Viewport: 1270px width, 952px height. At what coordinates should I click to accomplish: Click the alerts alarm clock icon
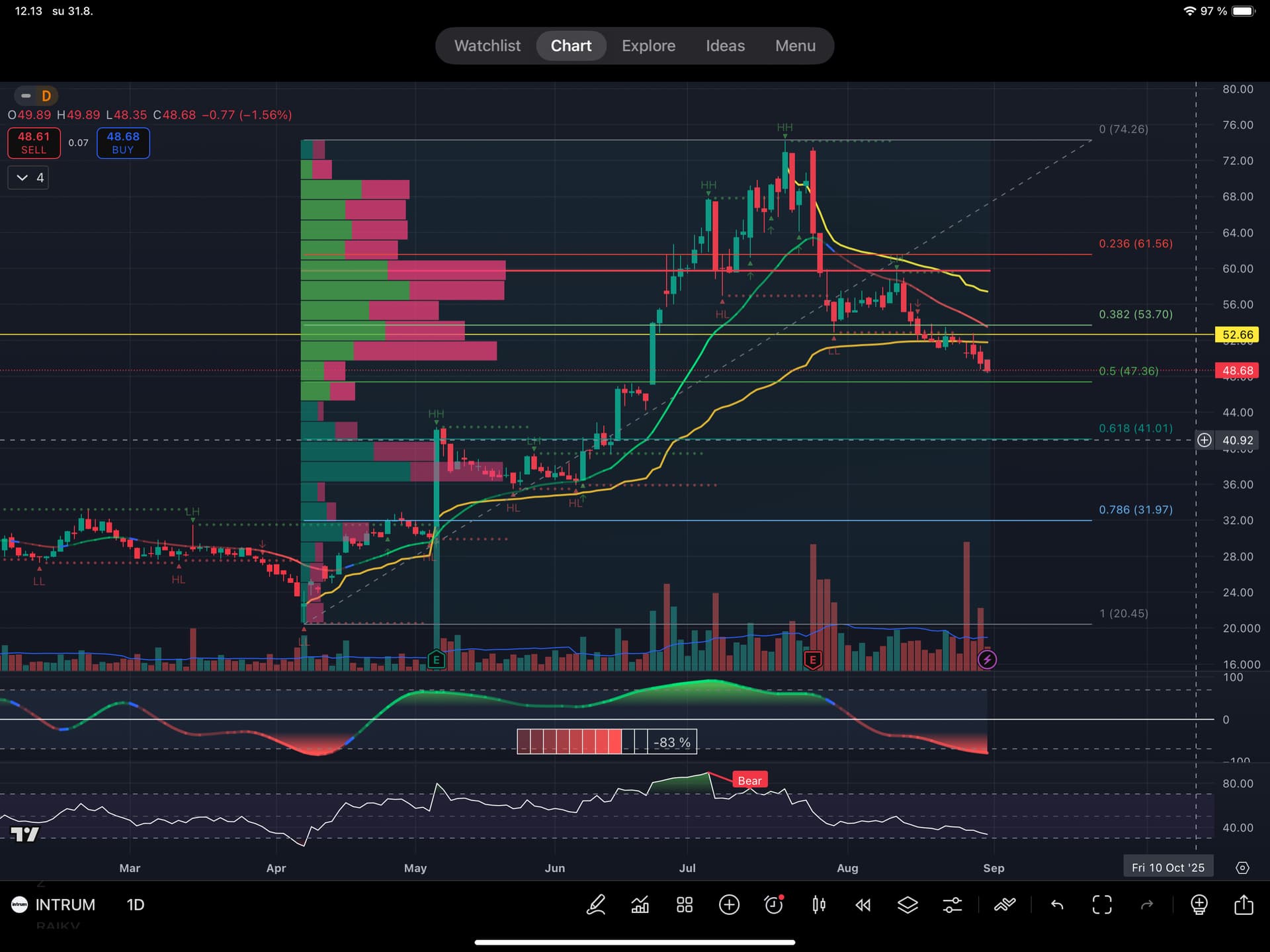click(x=773, y=904)
